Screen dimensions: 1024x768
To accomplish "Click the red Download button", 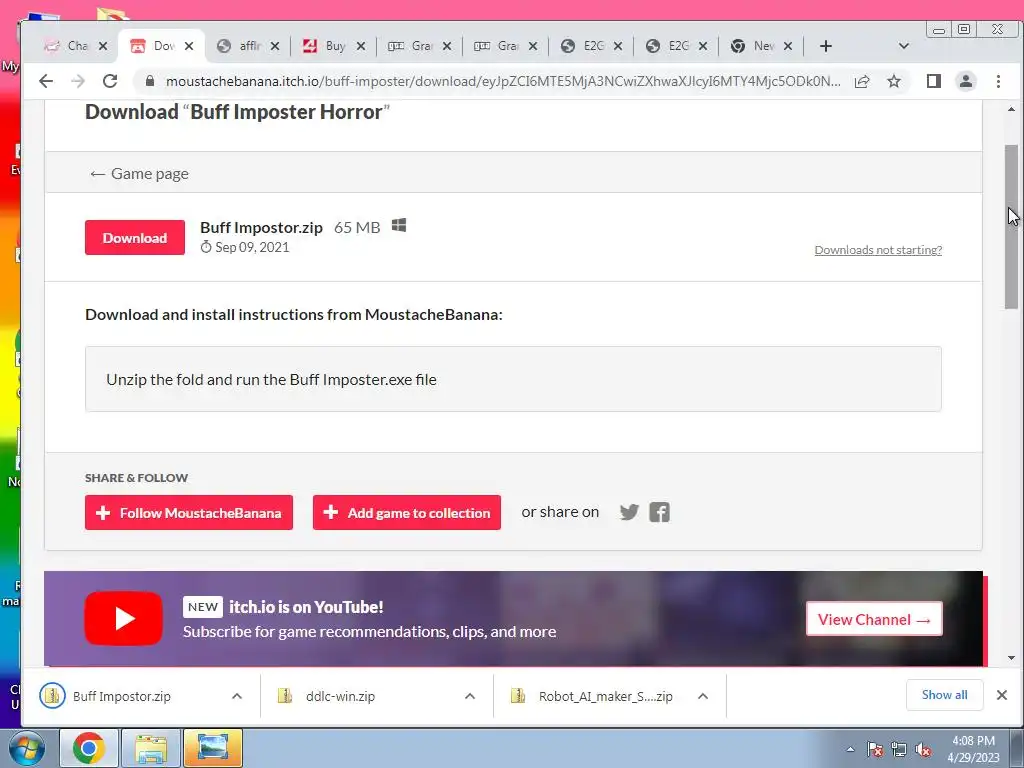I will pos(135,238).
